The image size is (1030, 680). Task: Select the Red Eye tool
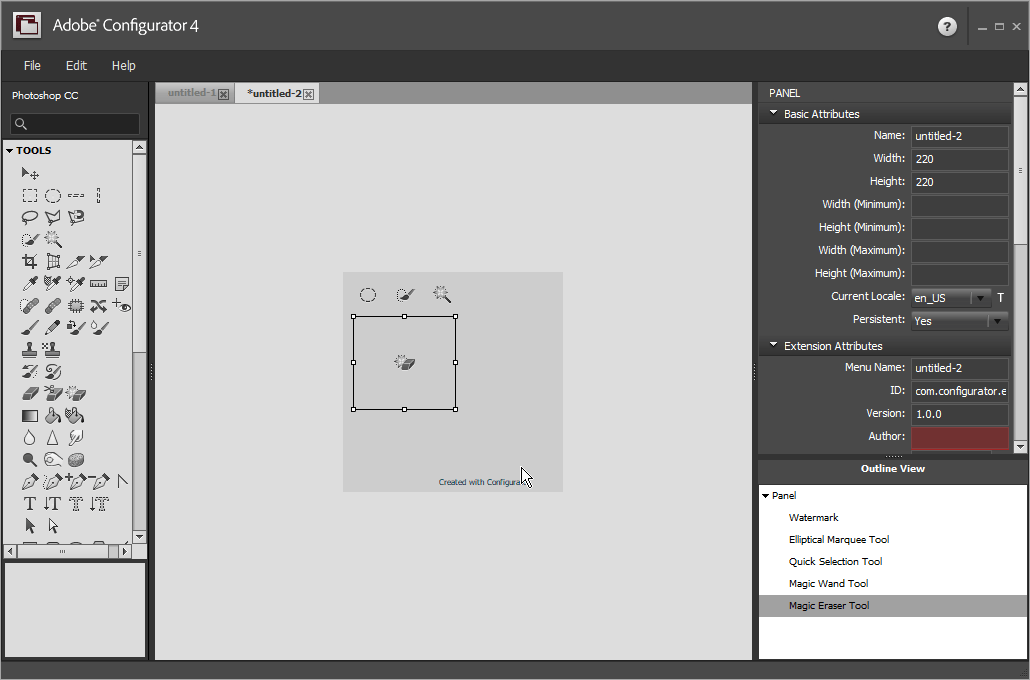(122, 306)
